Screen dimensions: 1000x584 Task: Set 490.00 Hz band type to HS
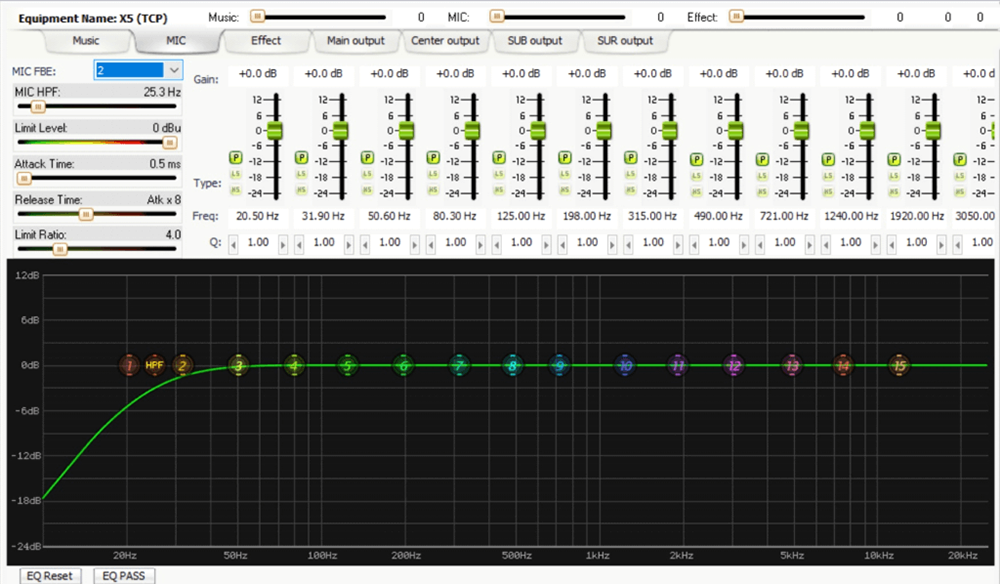[696, 191]
